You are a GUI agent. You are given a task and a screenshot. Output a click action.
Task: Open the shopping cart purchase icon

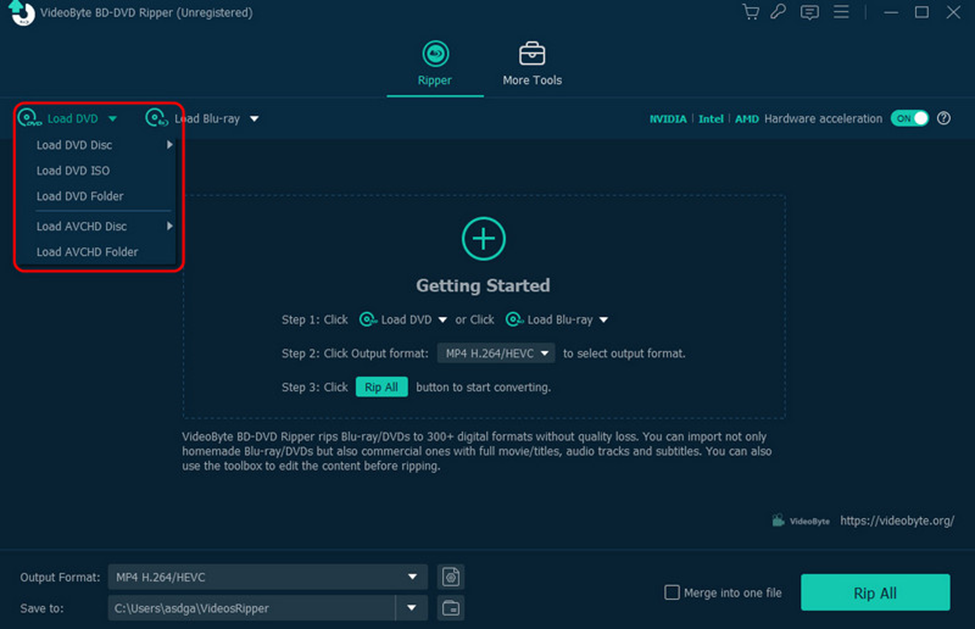pos(751,12)
